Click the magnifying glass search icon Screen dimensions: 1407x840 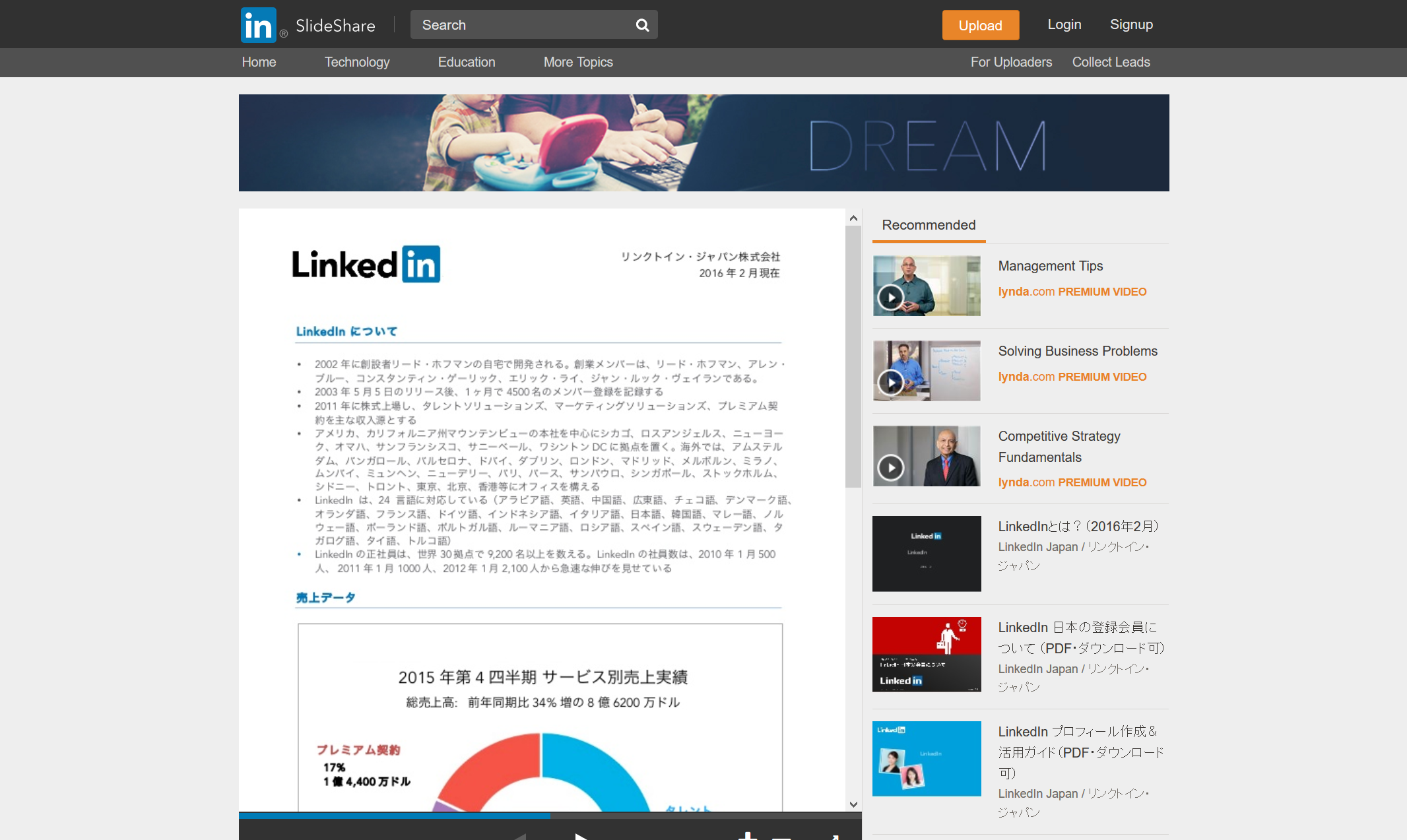[x=642, y=25]
